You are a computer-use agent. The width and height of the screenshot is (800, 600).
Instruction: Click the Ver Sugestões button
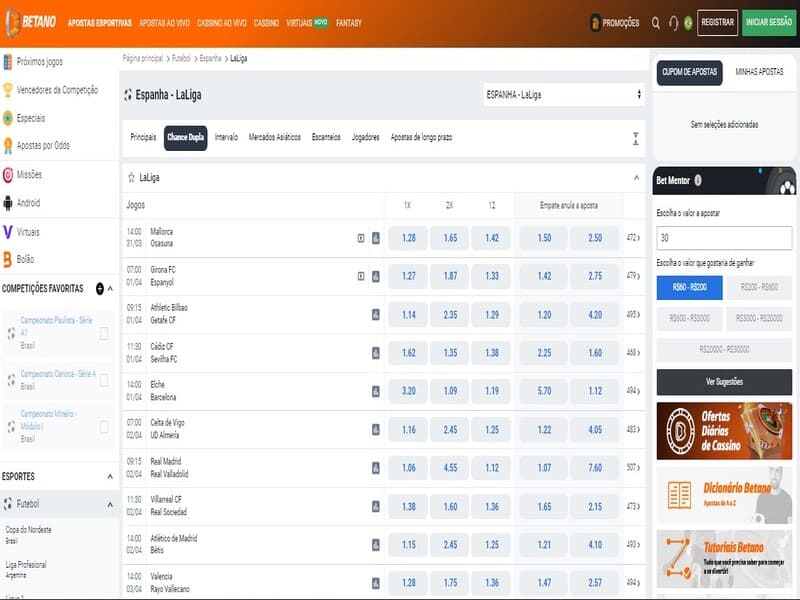pos(724,382)
